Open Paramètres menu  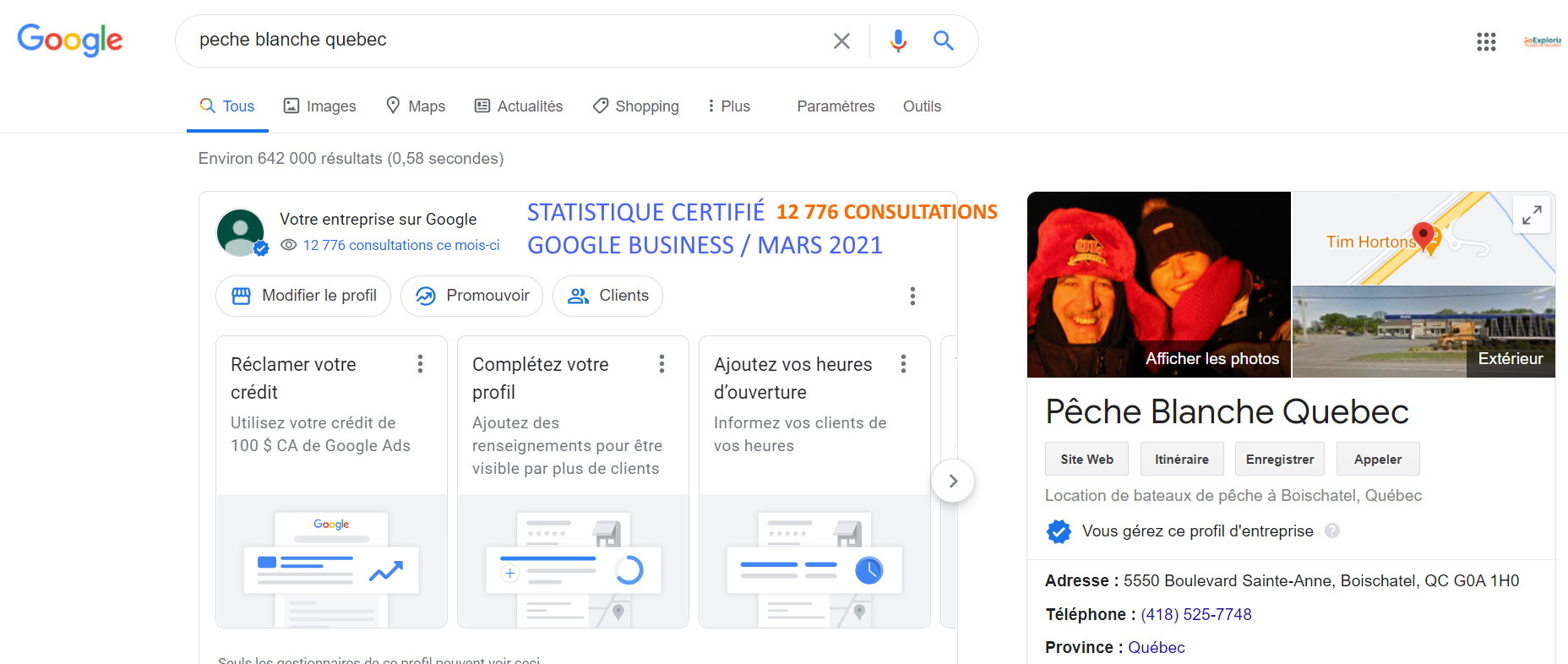836,106
